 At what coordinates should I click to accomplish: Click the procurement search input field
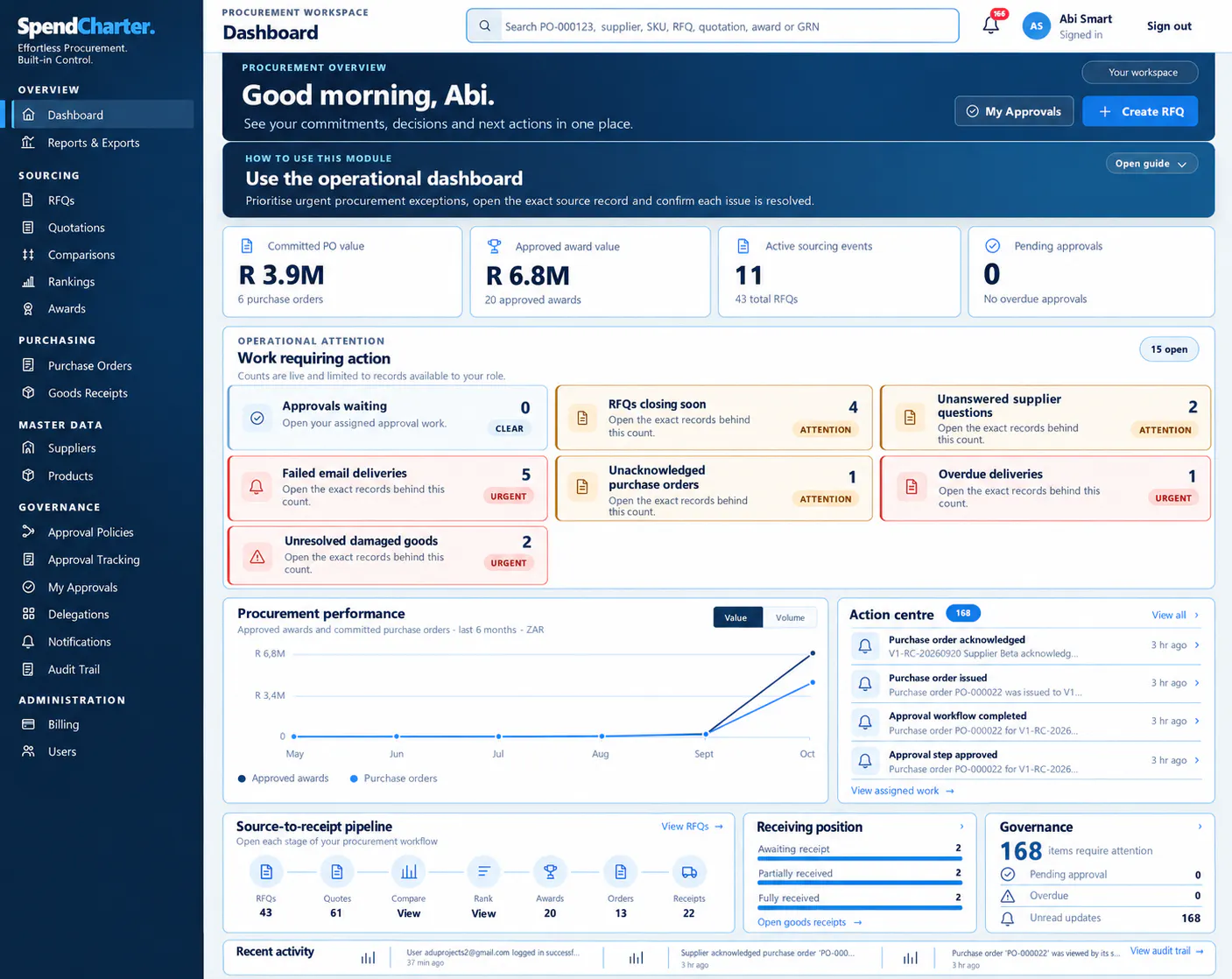click(713, 26)
